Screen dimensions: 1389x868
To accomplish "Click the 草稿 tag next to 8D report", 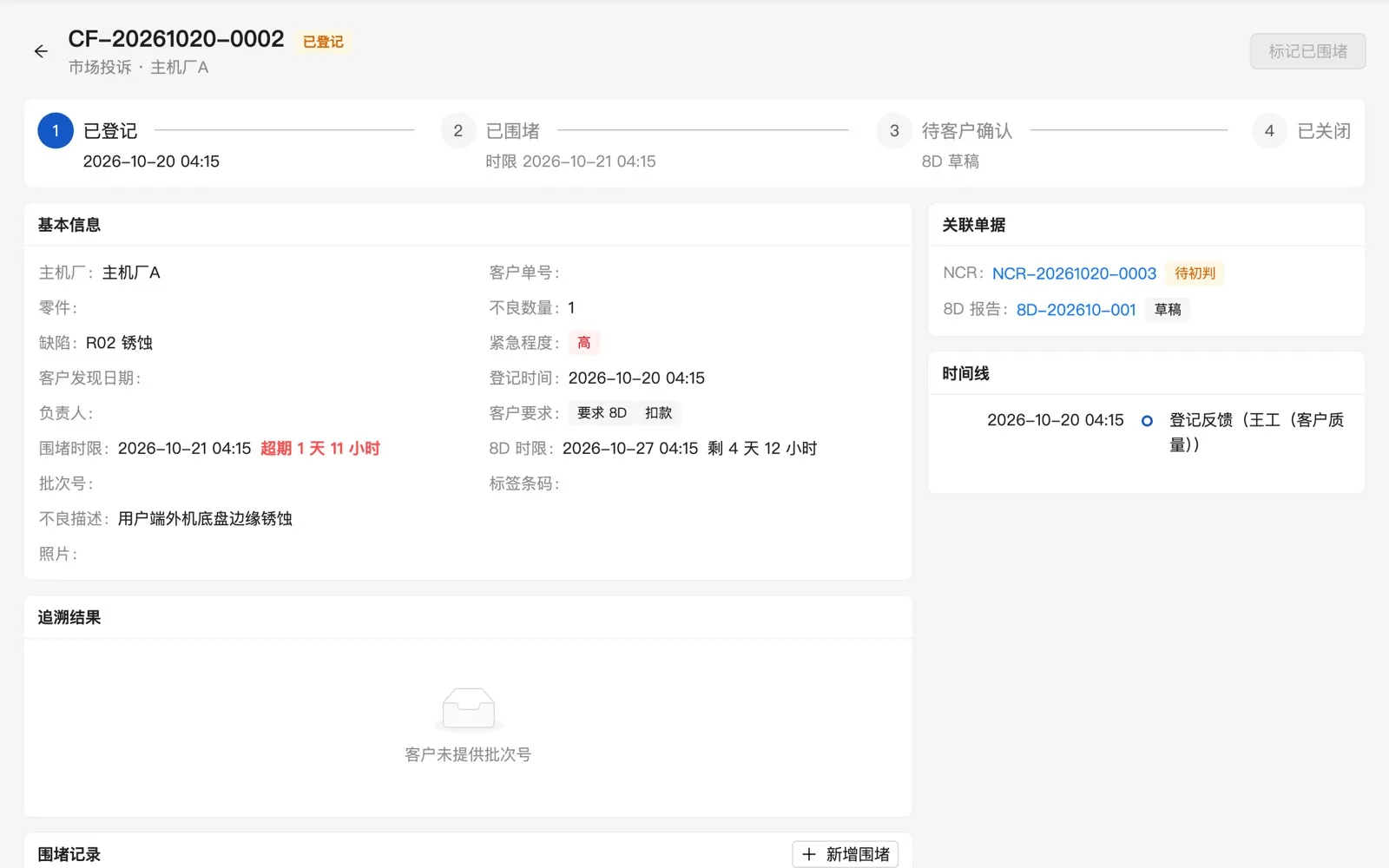I will (x=1167, y=310).
